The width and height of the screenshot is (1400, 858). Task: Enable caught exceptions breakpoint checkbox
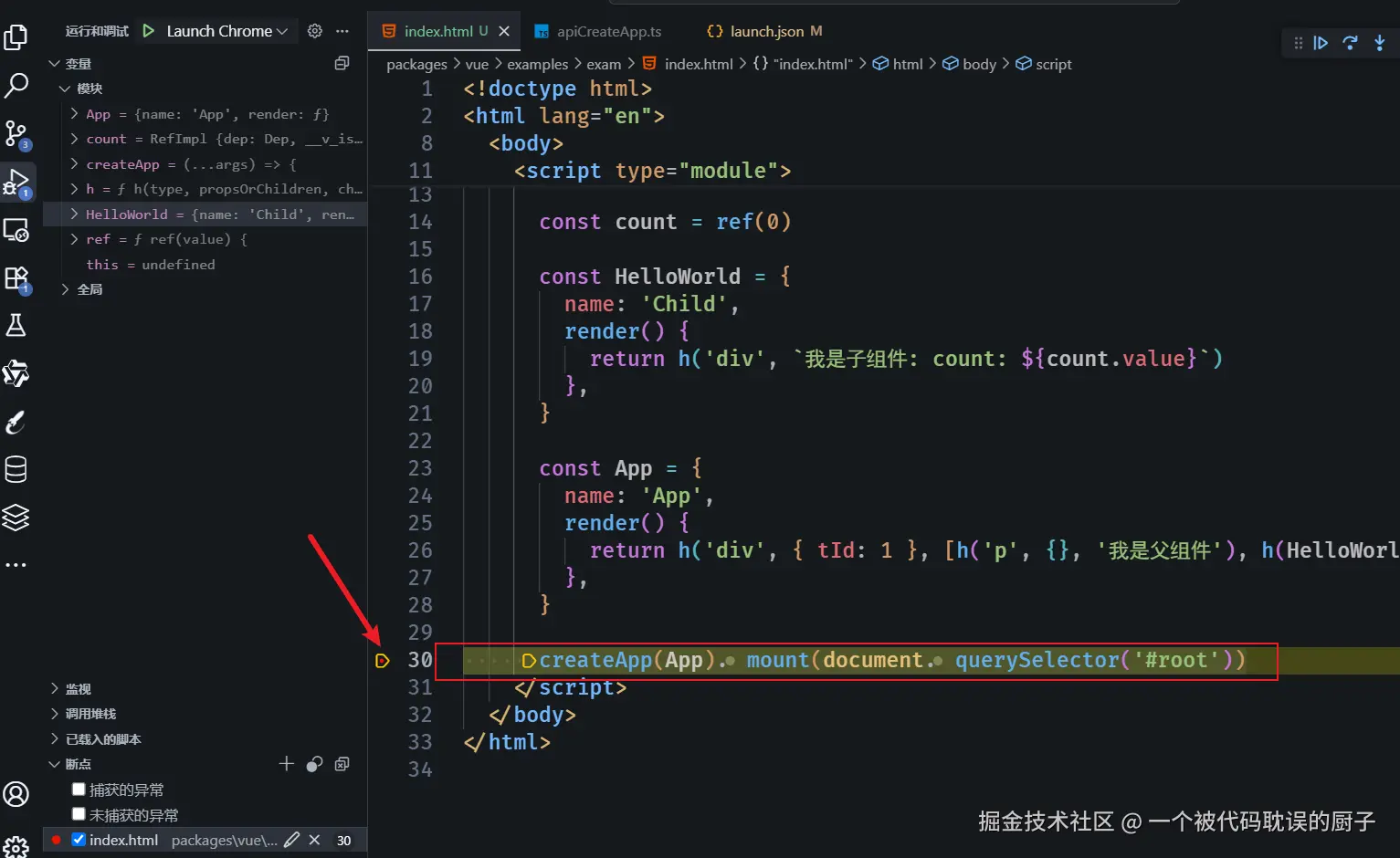(79, 790)
